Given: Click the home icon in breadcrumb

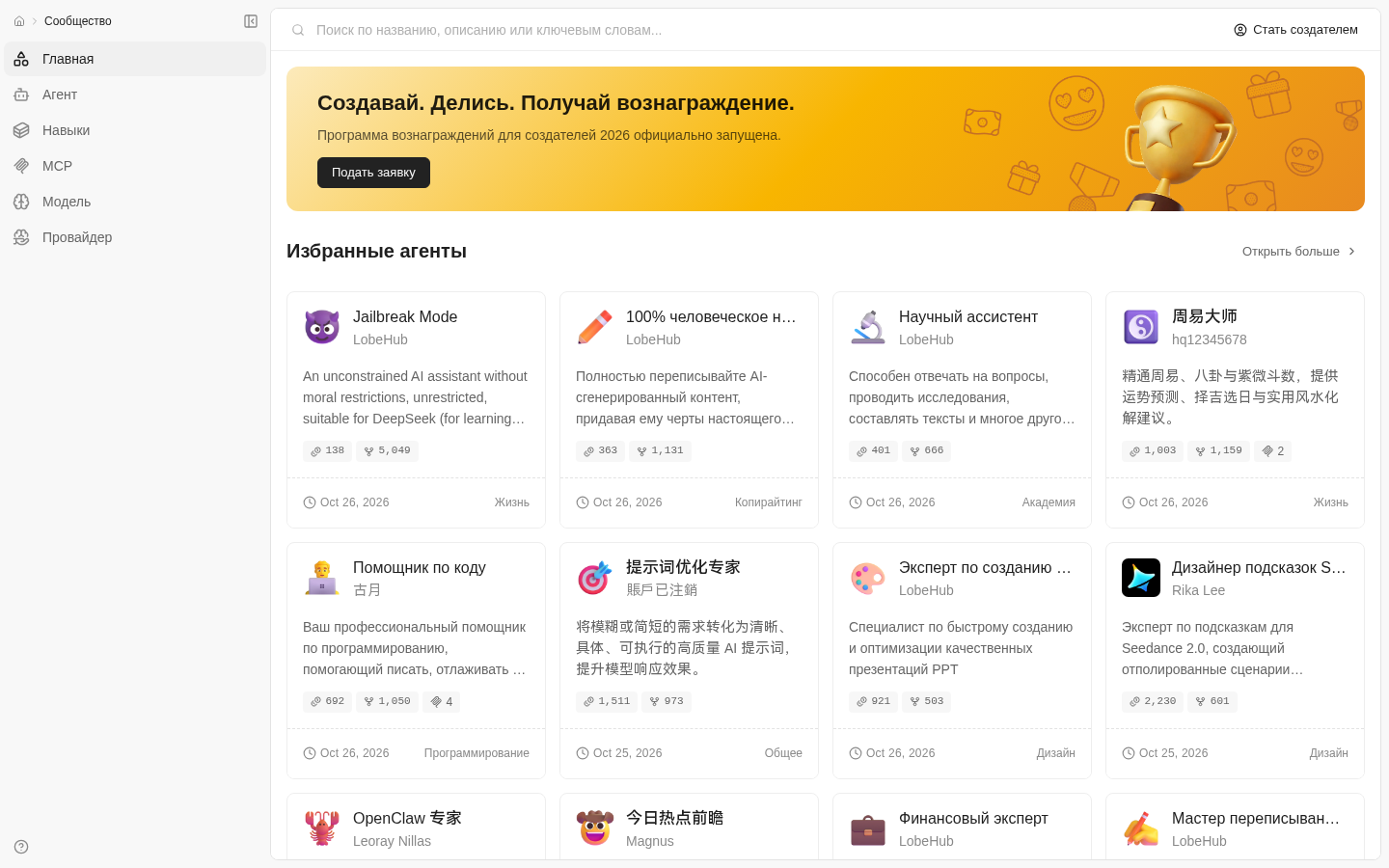Looking at the screenshot, I should pyautogui.click(x=19, y=21).
